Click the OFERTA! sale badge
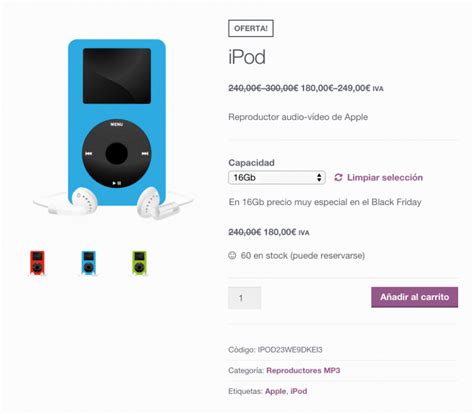Image resolution: width=474 pixels, height=414 pixels. tap(251, 28)
